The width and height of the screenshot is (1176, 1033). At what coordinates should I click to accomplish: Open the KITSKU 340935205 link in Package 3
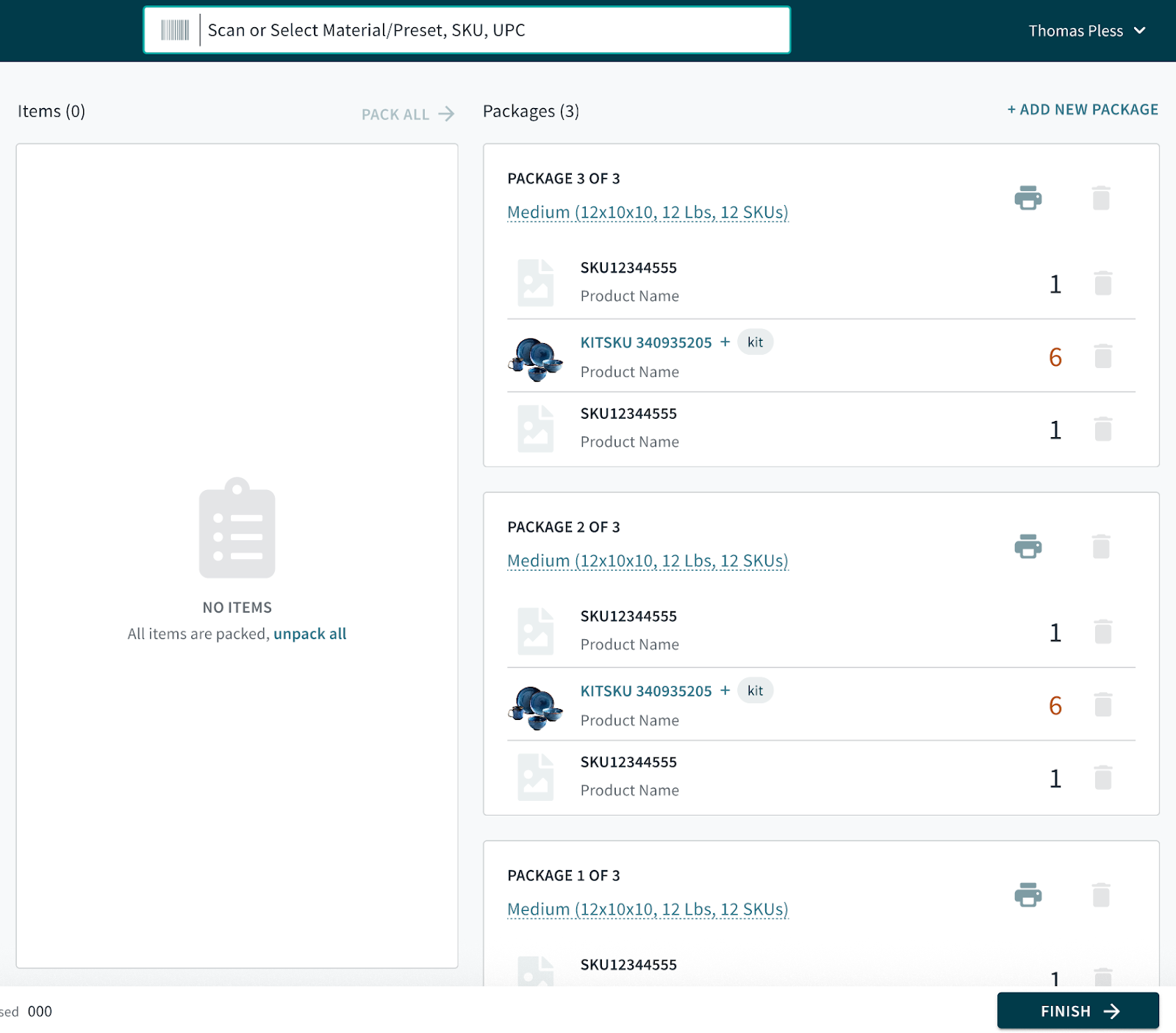pyautogui.click(x=646, y=342)
